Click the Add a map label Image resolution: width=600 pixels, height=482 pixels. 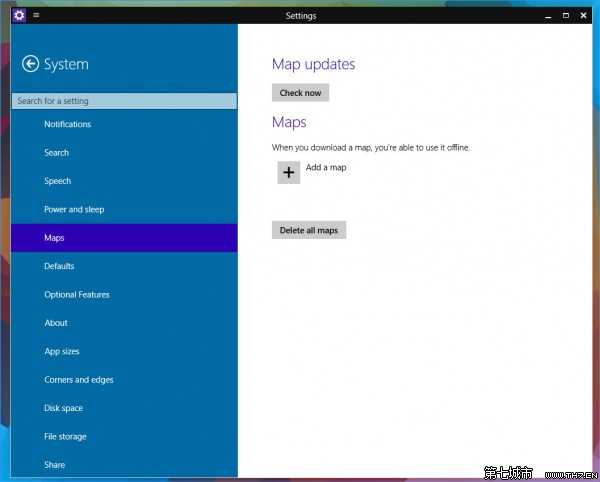click(x=326, y=168)
